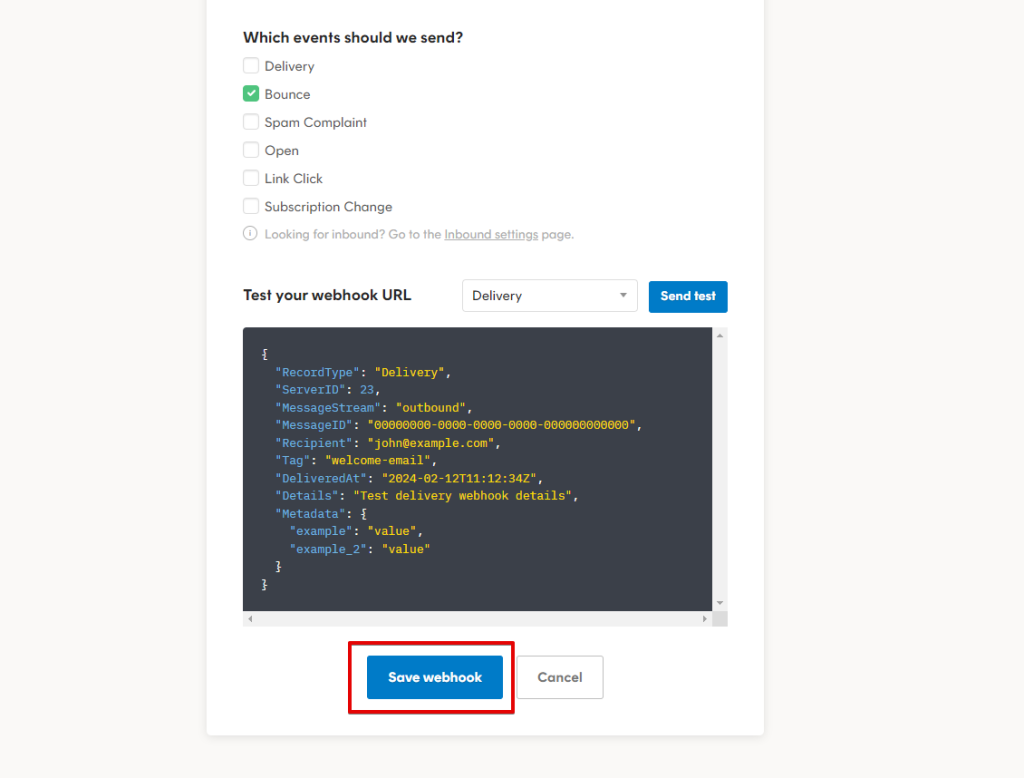Enable the Delivery event checkbox

pyautogui.click(x=251, y=66)
